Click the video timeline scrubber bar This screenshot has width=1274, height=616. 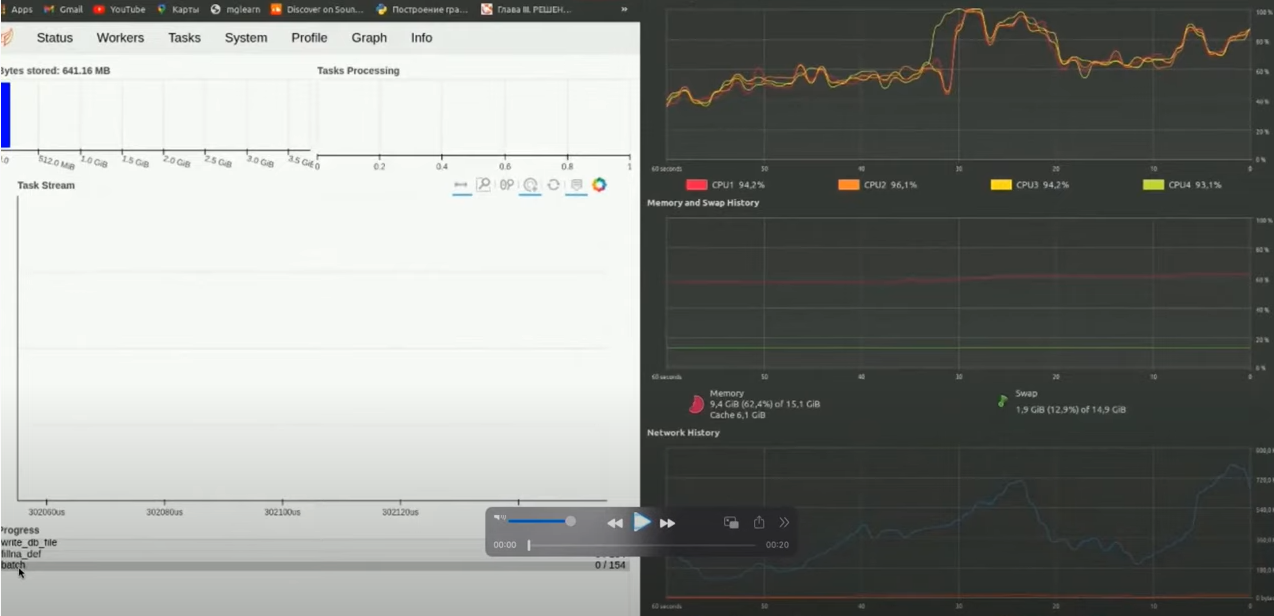642,545
